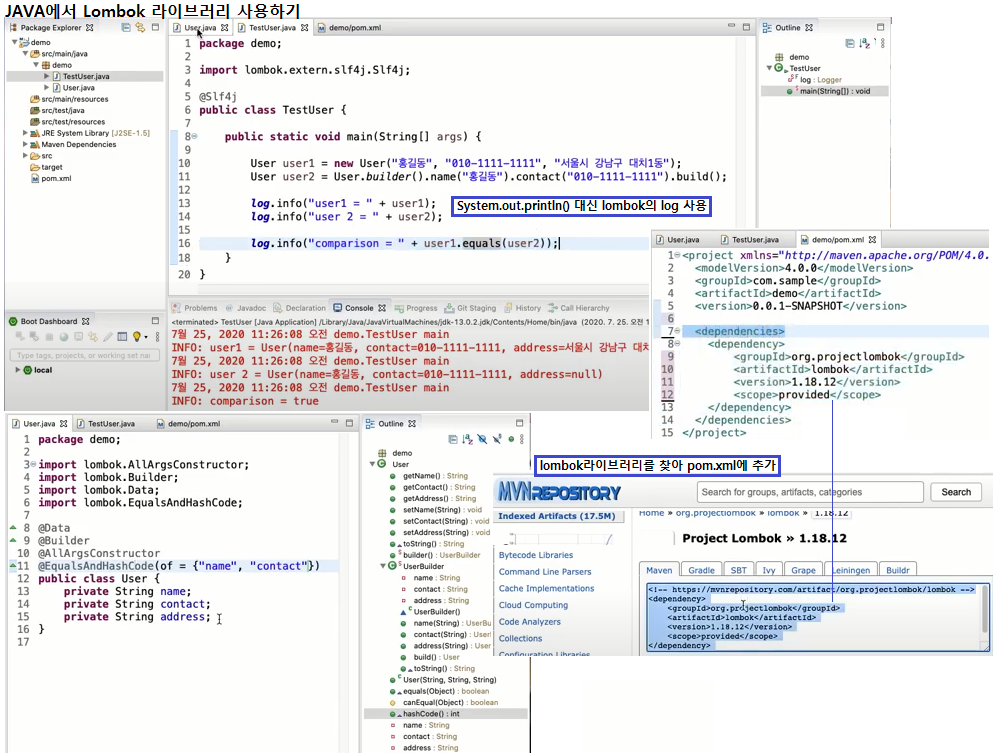Toggle fold marker on main method line 8

[194, 136]
